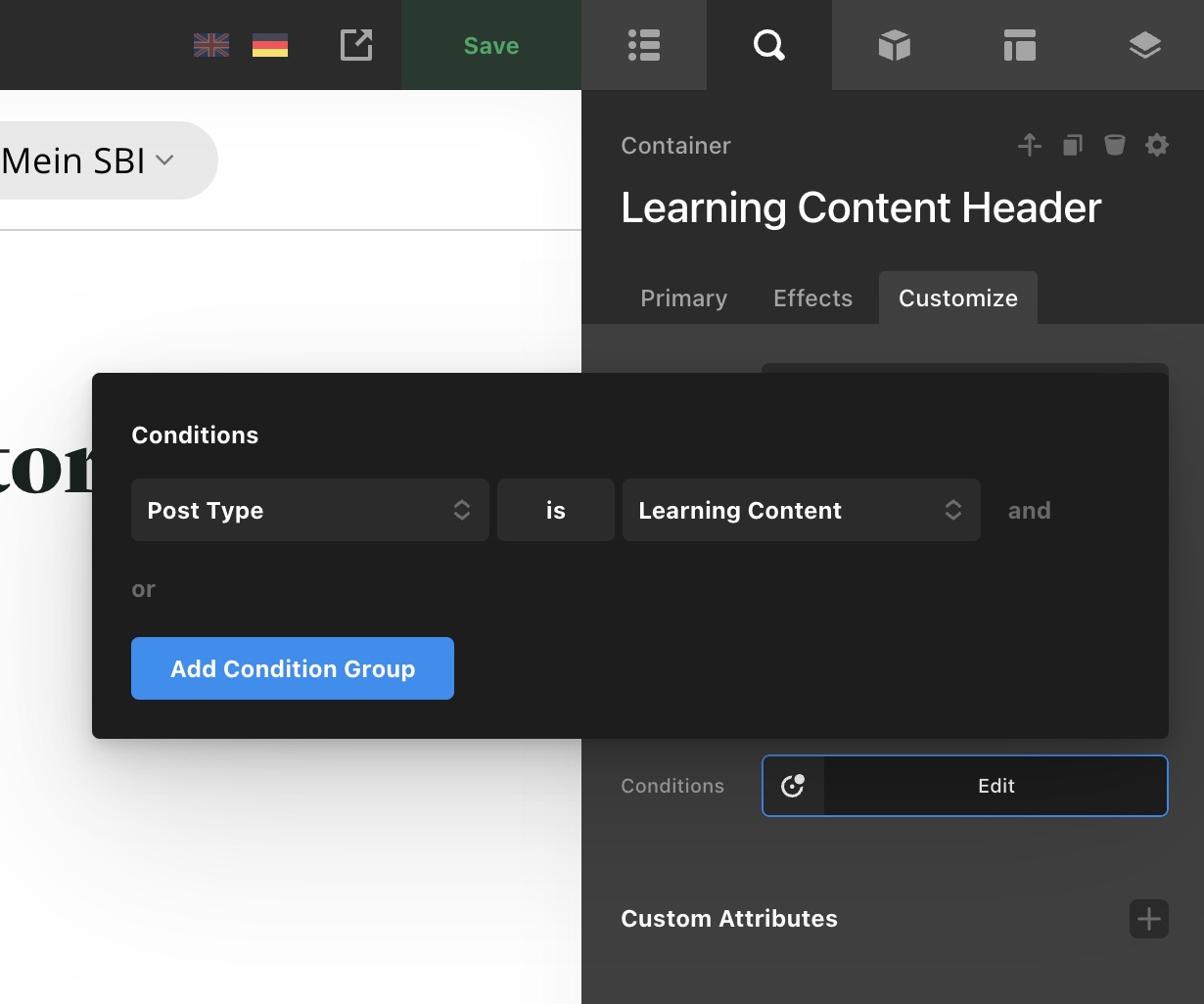The image size is (1204, 1004).
Task: Switch language to English via UK flag
Action: (211, 45)
